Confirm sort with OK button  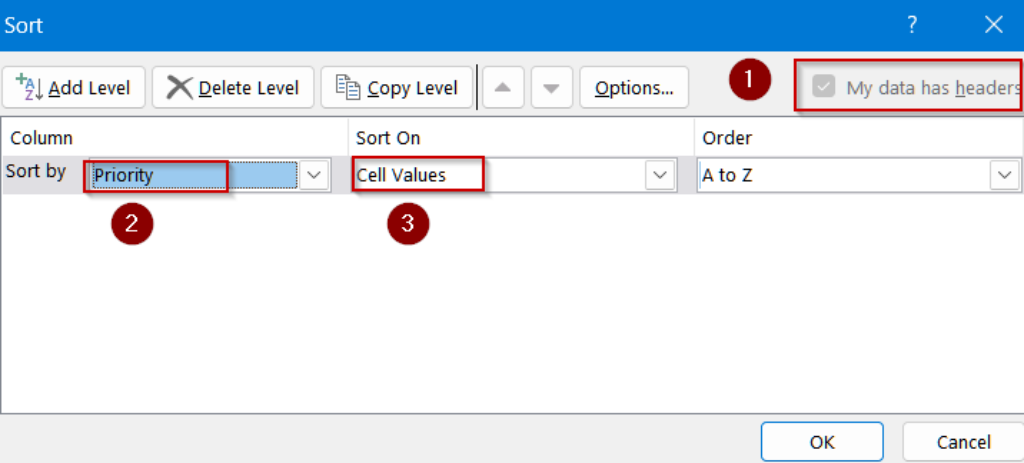click(x=822, y=442)
